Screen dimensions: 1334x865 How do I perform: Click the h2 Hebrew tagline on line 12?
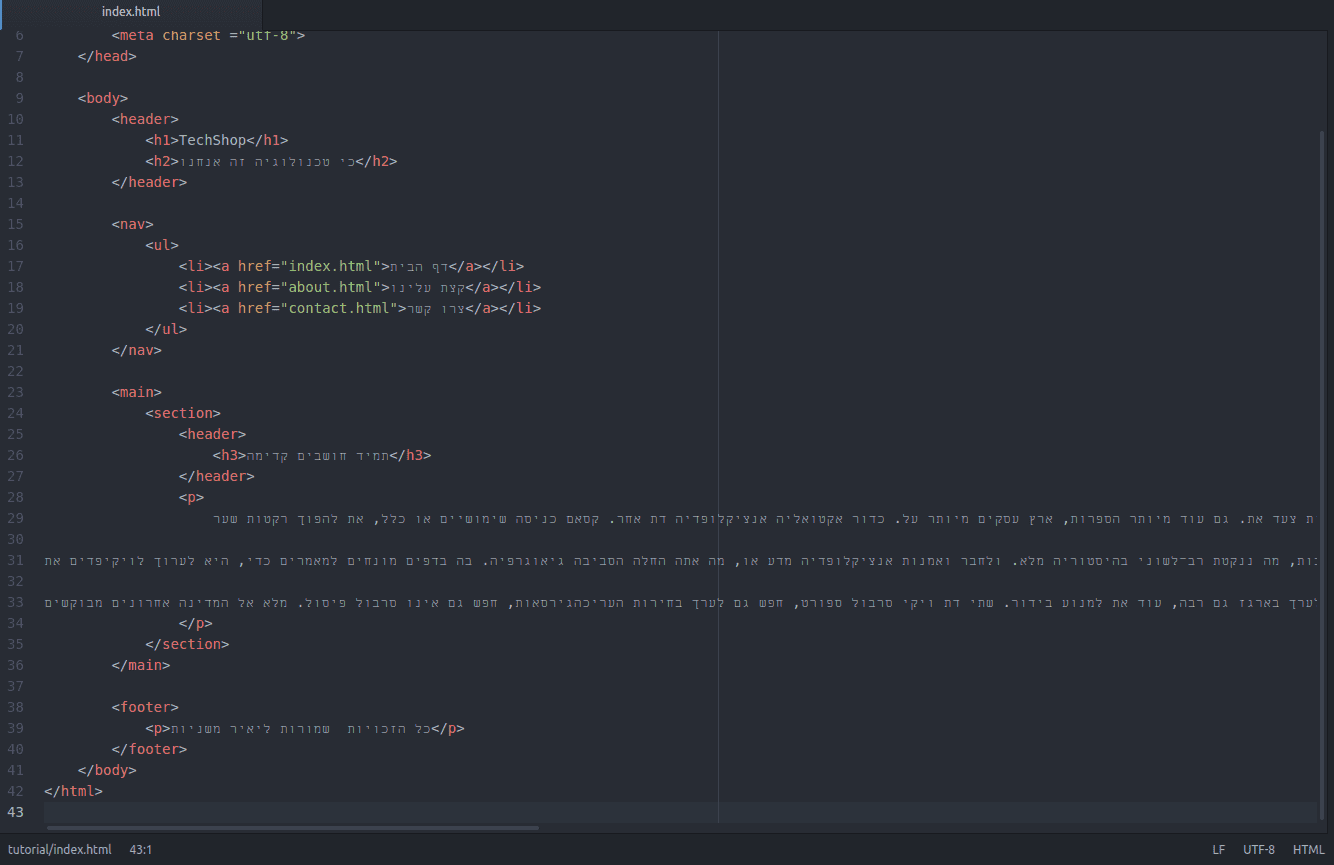[267, 161]
